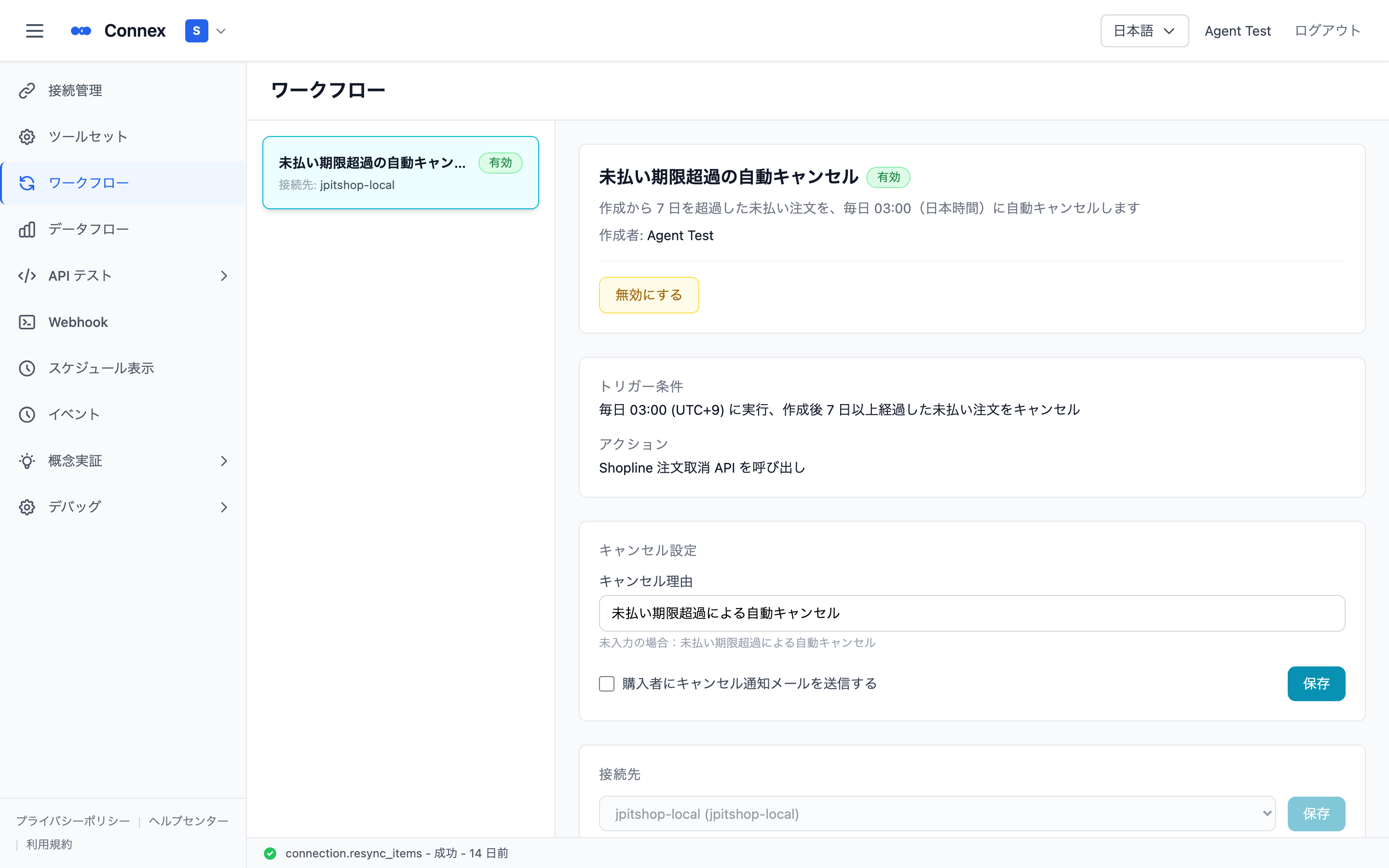Click the blue S workspace badge
Screen dimensions: 1389x868
pyautogui.click(x=196, y=31)
